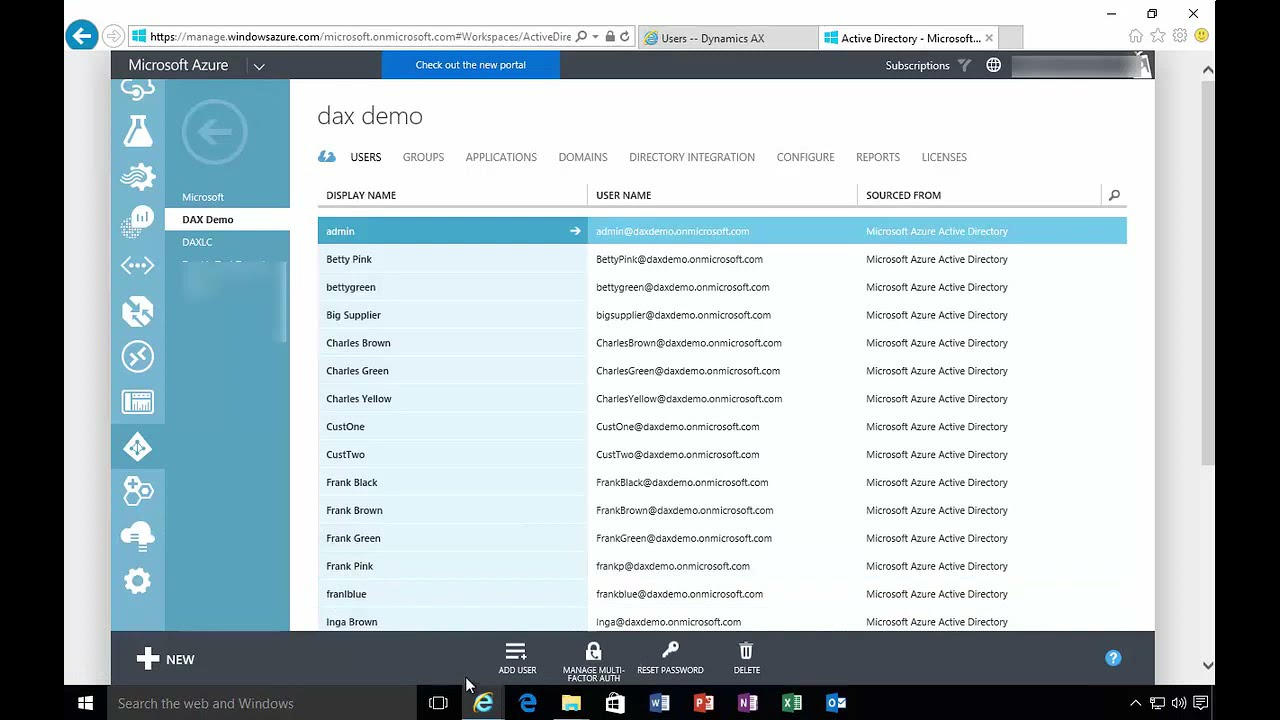Screen dimensions: 1280x720
Task: Open File Explorer from the taskbar
Action: (x=571, y=703)
